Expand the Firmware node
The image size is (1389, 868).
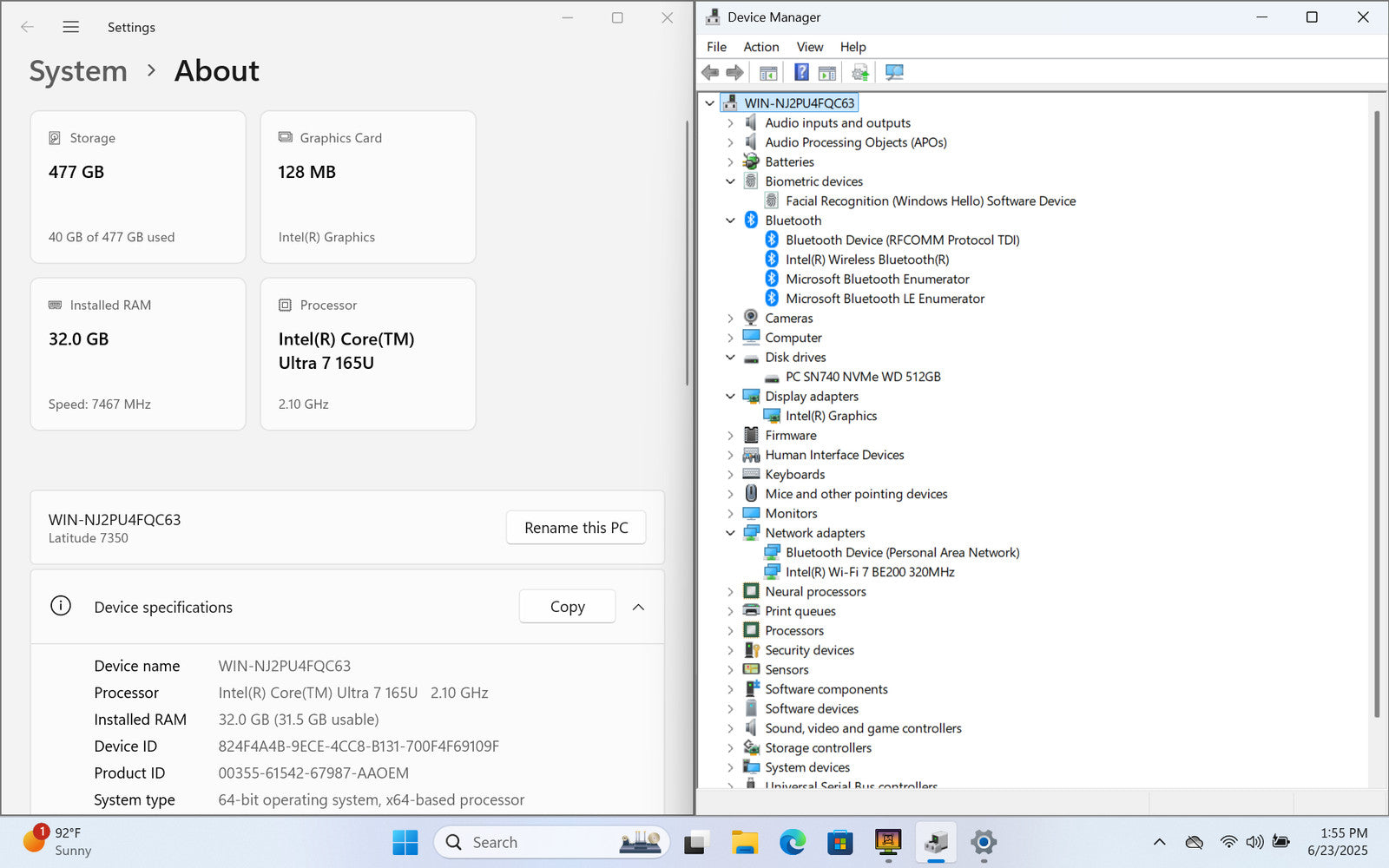(x=730, y=436)
